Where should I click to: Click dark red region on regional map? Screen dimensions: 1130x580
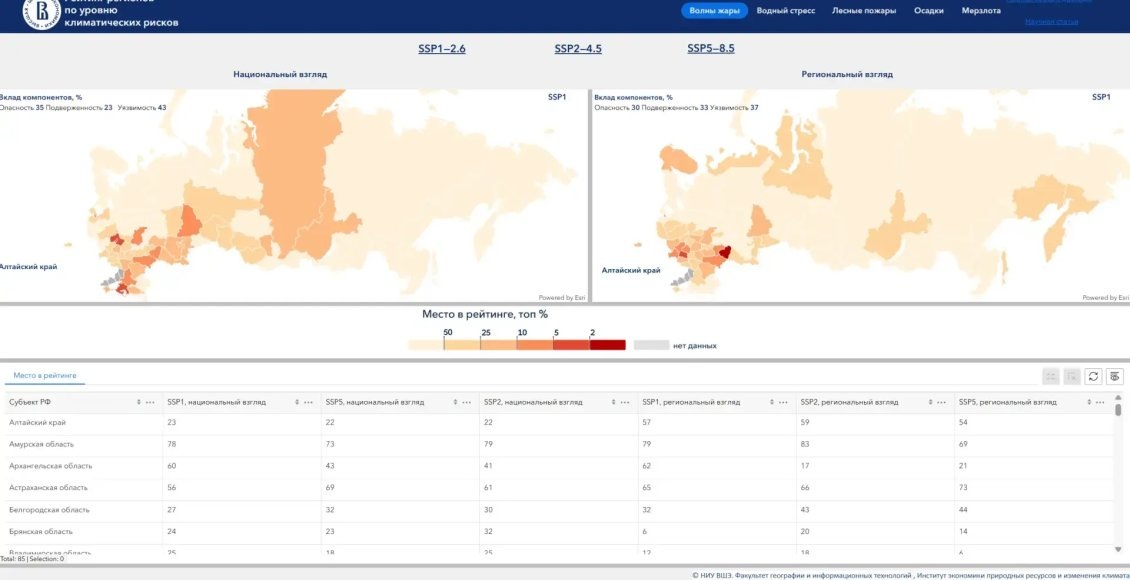tap(726, 251)
